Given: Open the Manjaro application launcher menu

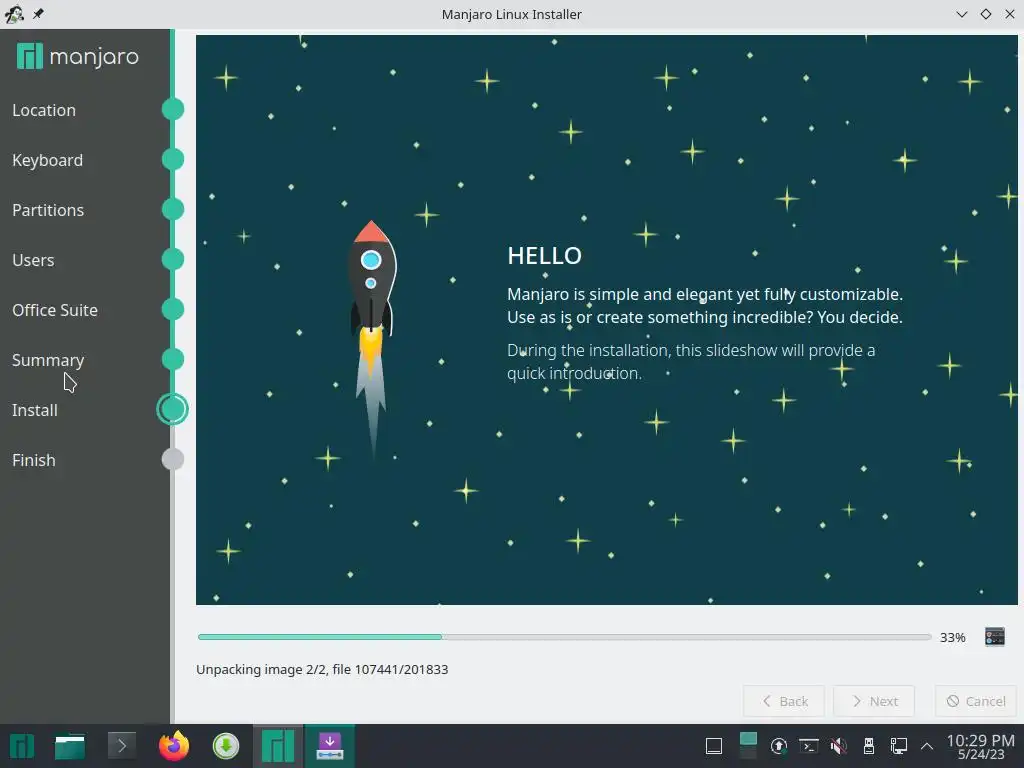Looking at the screenshot, I should pos(21,746).
